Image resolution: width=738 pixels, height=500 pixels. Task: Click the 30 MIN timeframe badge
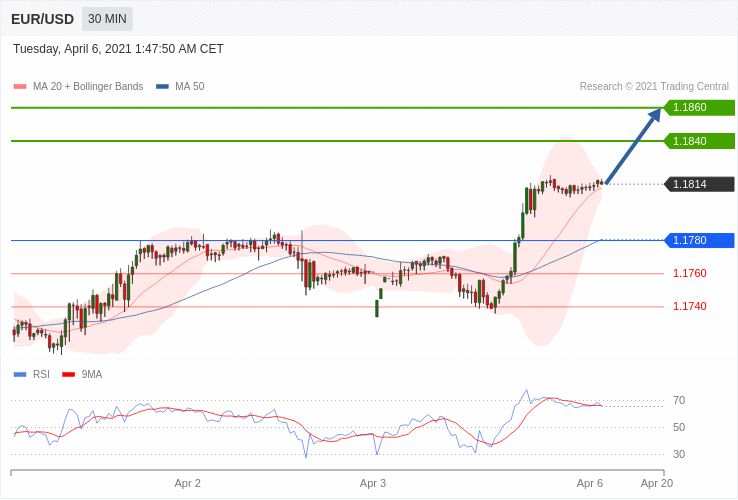(x=107, y=19)
